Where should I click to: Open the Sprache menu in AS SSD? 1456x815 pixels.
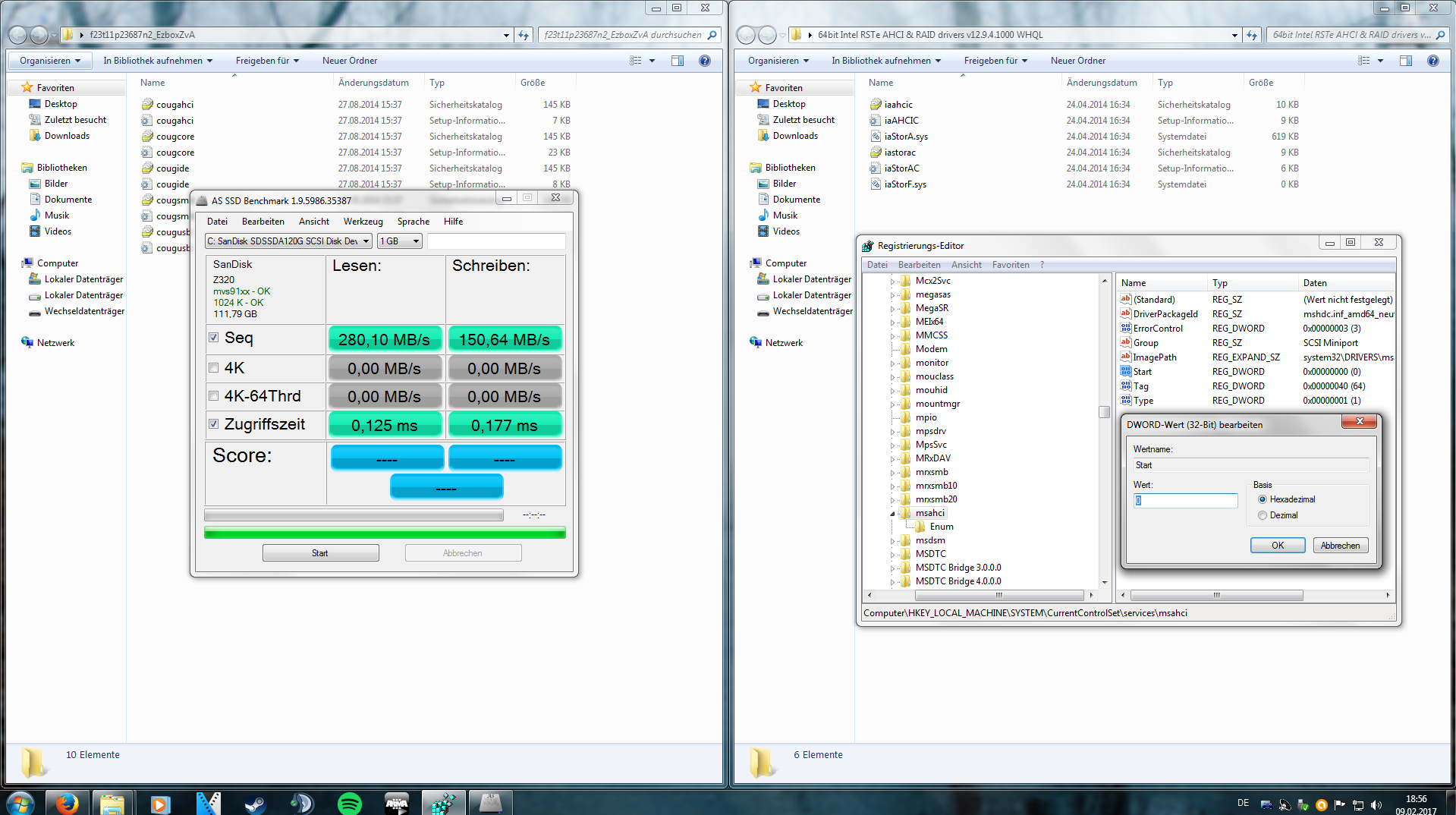414,222
